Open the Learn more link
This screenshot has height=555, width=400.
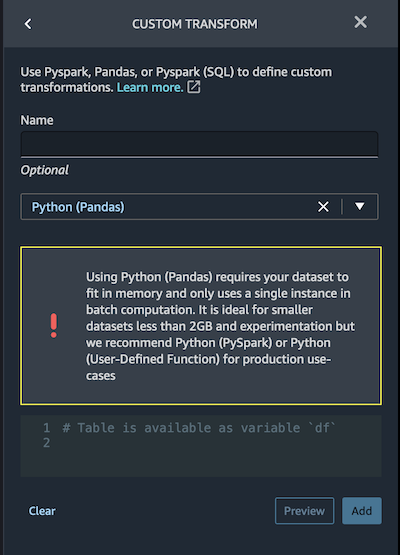[x=150, y=87]
